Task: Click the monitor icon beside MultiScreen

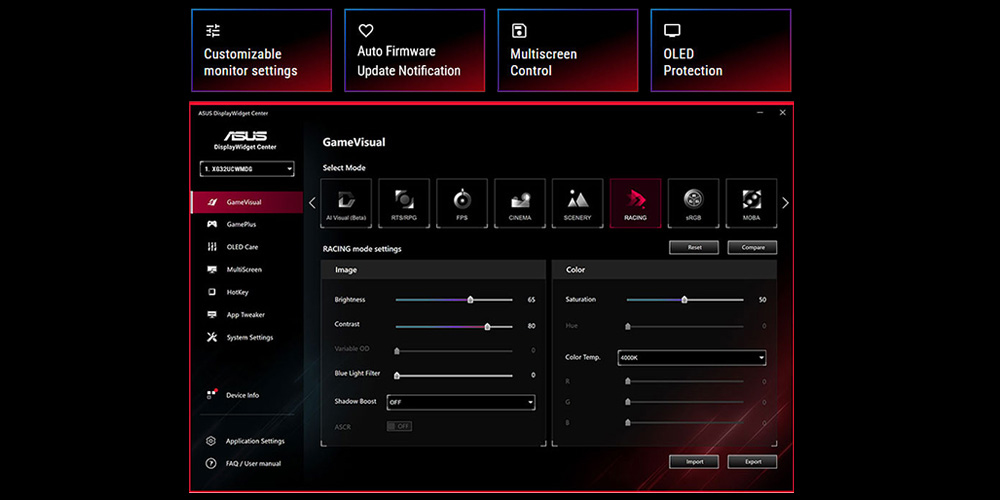Action: (212, 270)
